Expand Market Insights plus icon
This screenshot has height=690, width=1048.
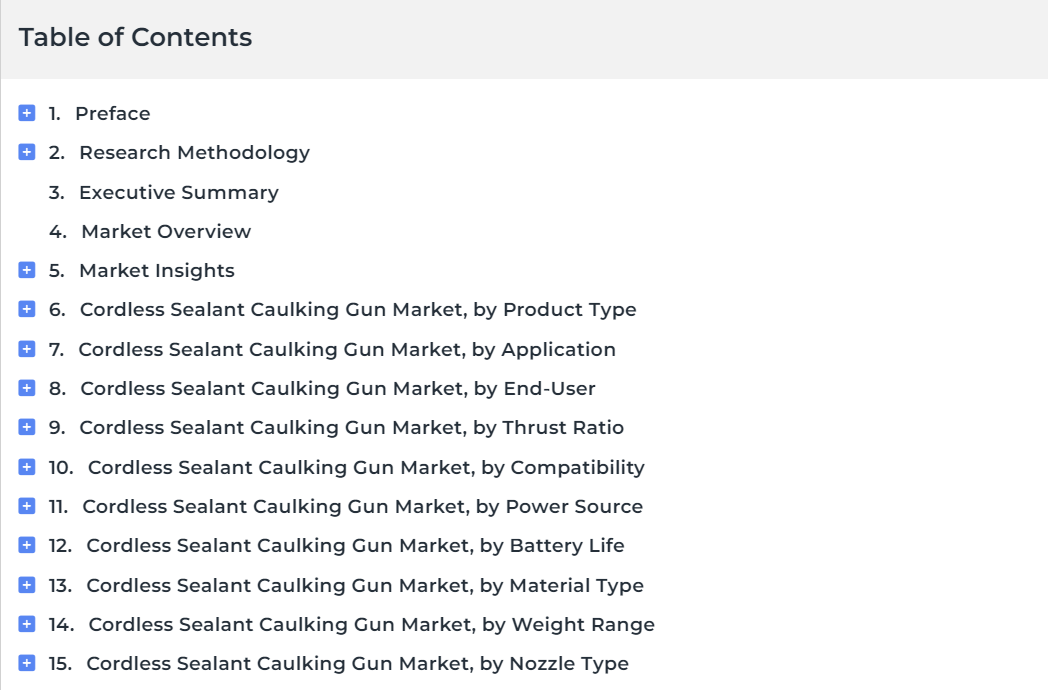click(x=27, y=270)
